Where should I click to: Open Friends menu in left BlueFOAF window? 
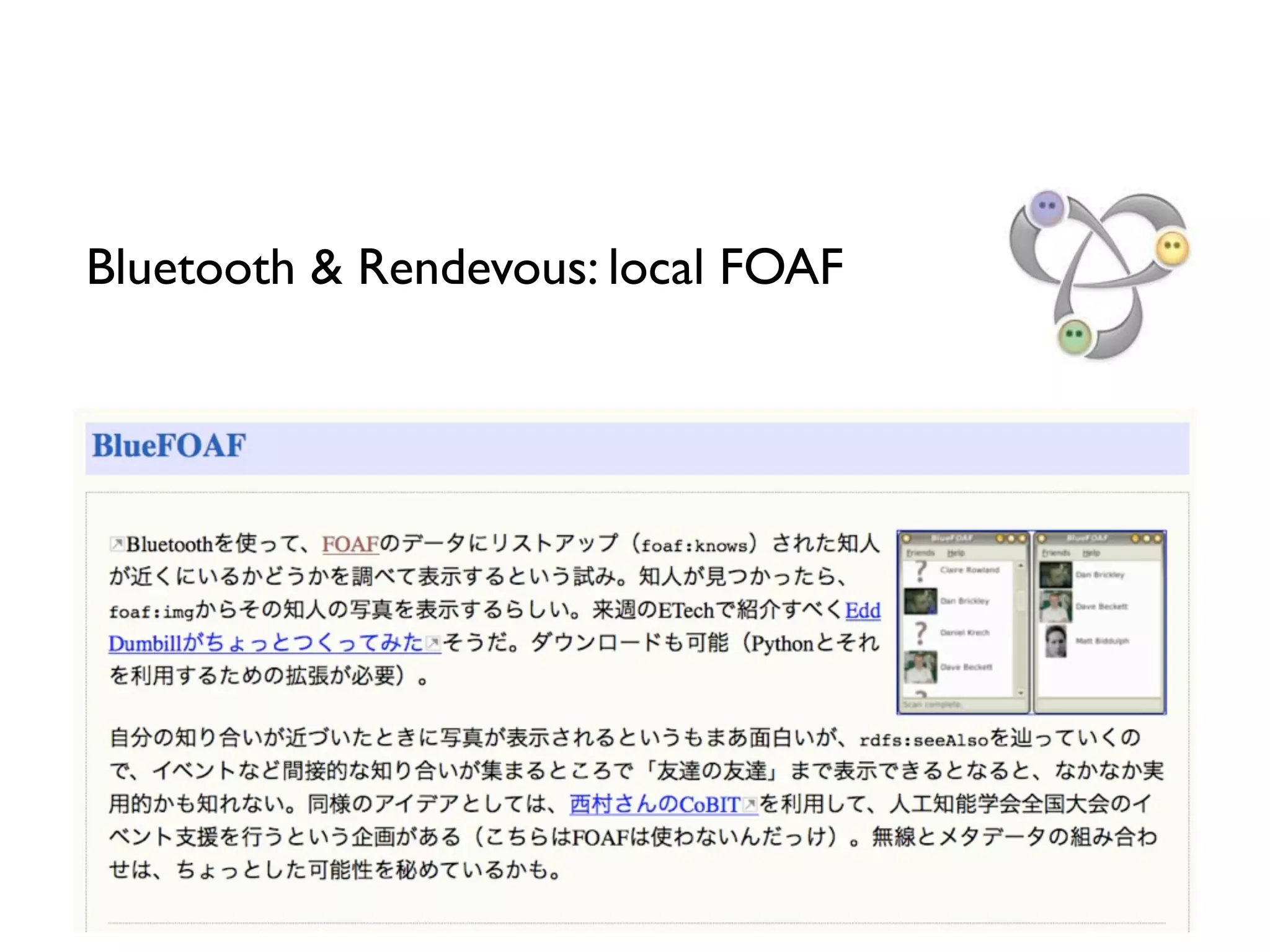coord(920,553)
